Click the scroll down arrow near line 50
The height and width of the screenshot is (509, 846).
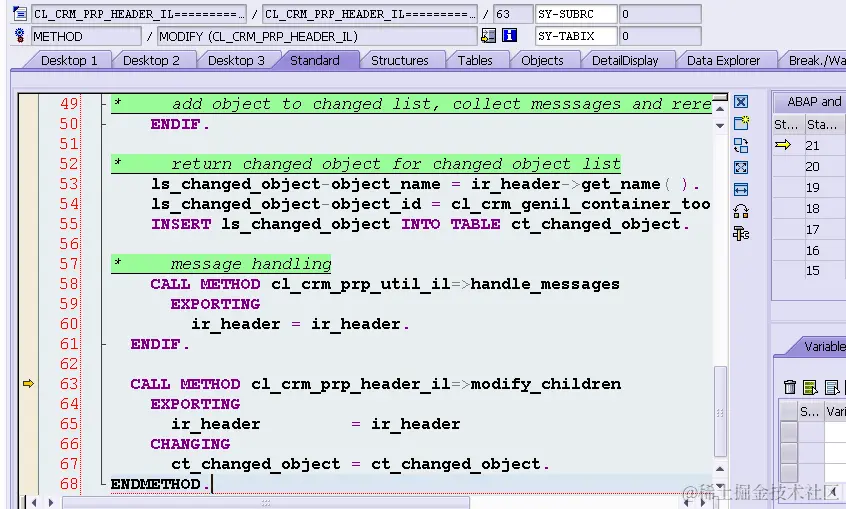tap(720, 125)
